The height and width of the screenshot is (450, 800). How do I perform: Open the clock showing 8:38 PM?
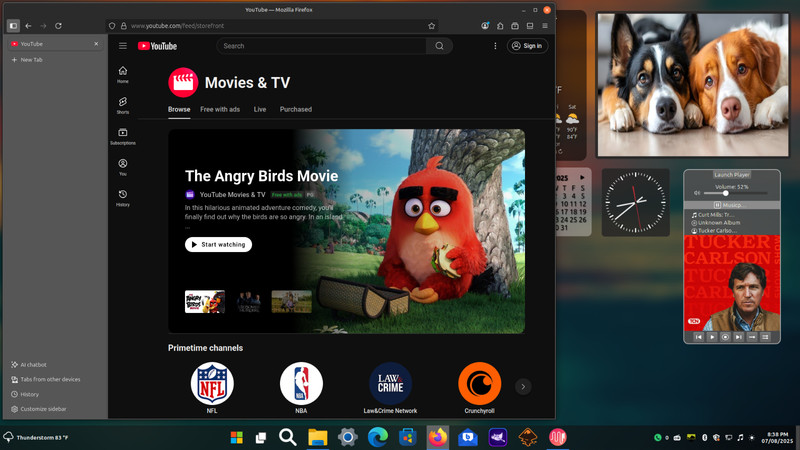778,437
